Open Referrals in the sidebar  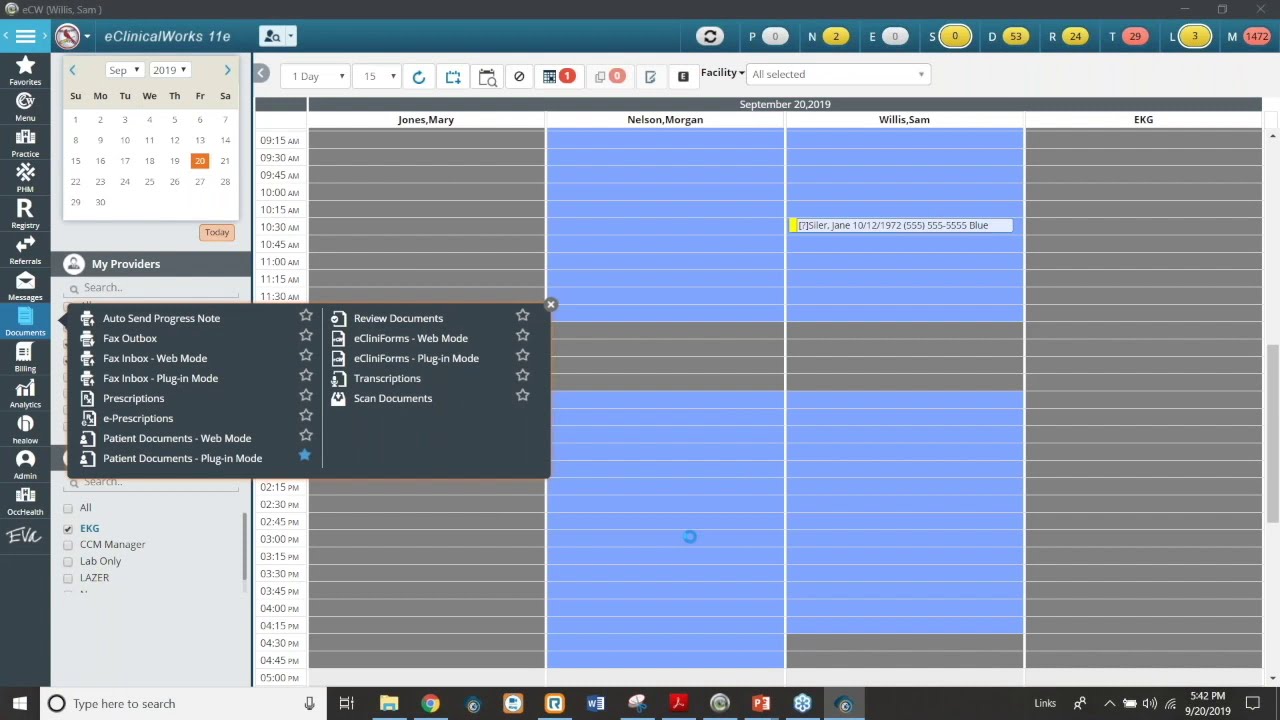click(x=25, y=251)
